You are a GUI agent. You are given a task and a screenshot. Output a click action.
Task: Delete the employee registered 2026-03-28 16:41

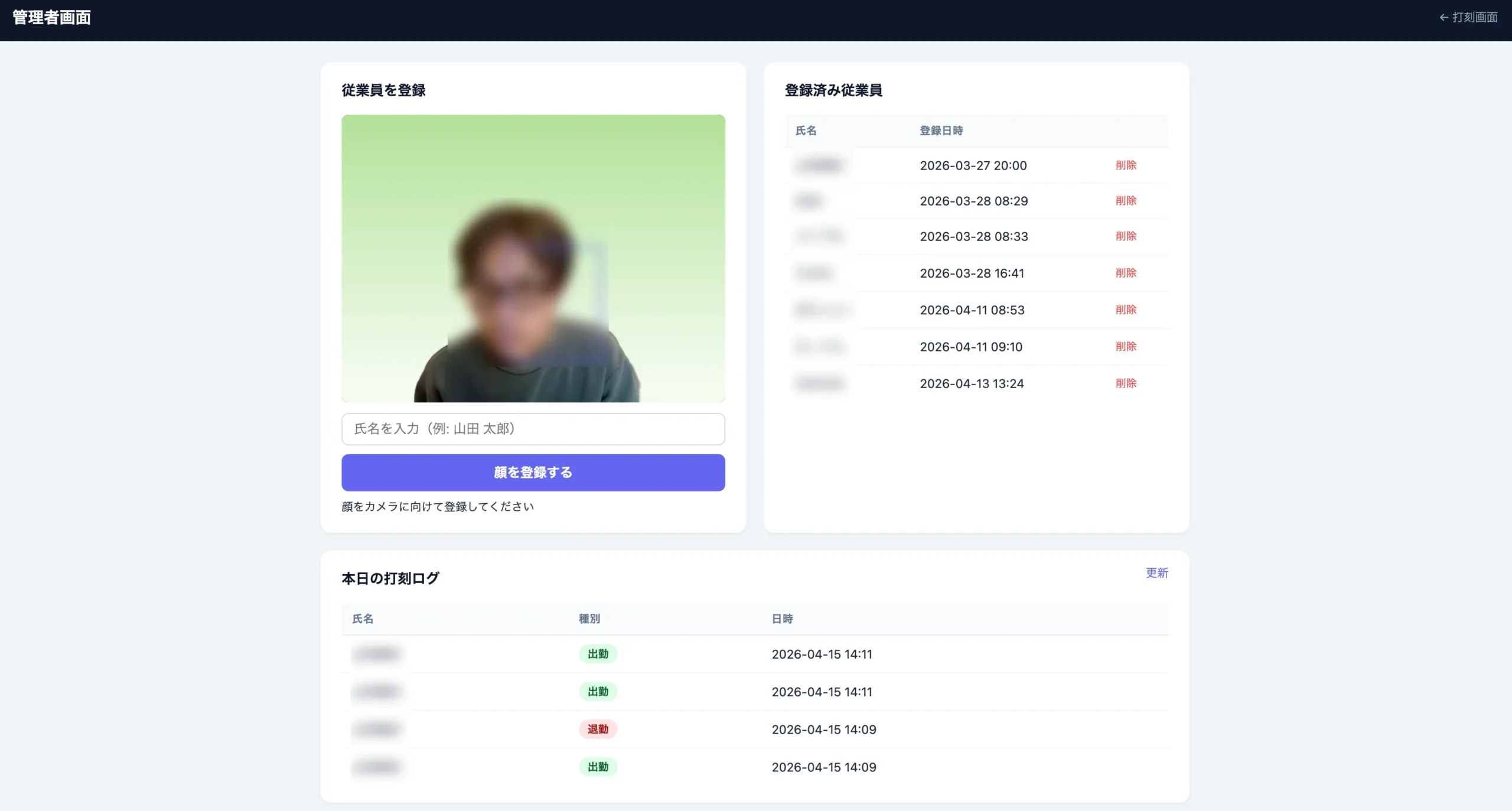pyautogui.click(x=1126, y=273)
